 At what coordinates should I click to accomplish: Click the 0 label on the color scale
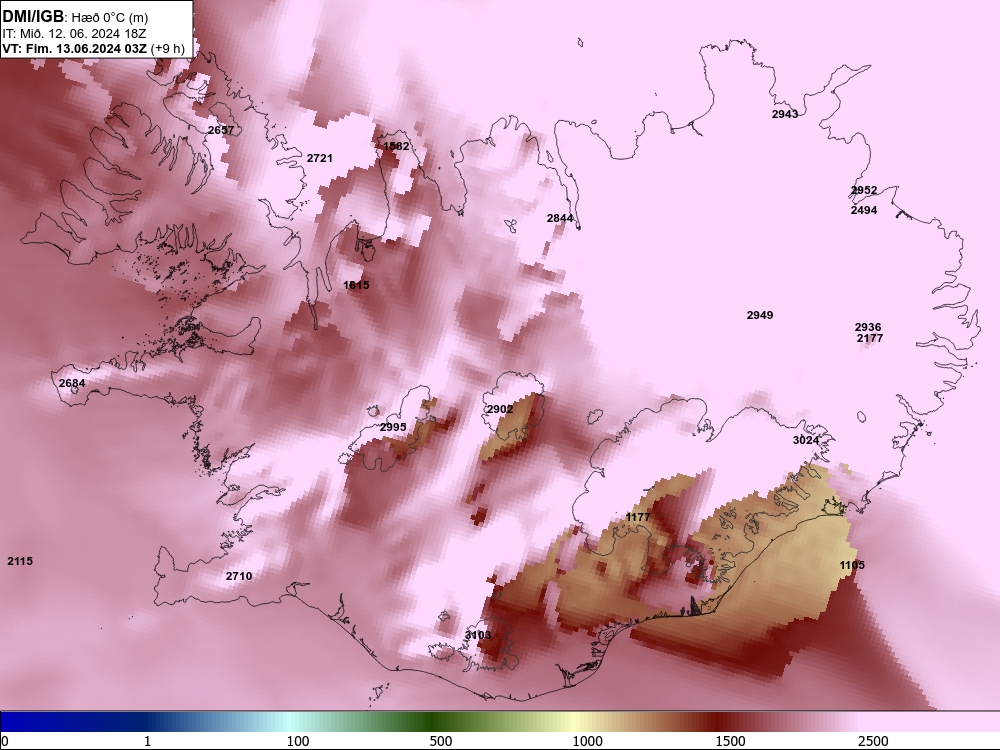[5, 741]
